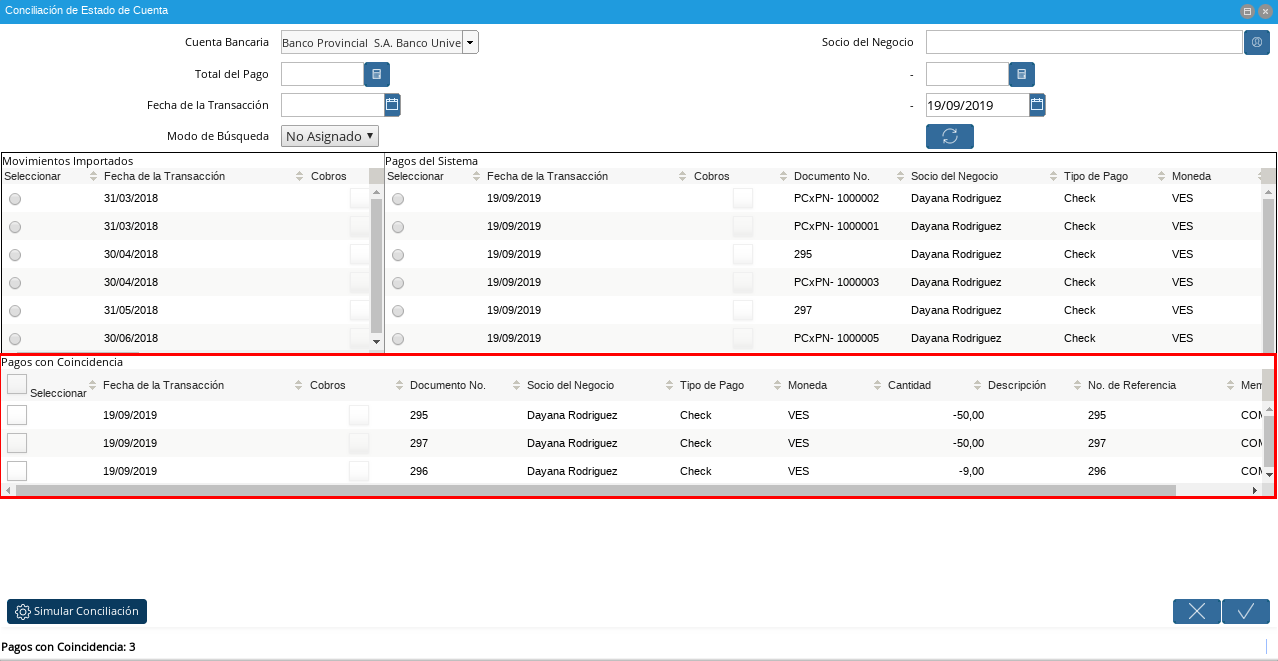The height and width of the screenshot is (661, 1278).
Task: Open calendar for Fecha de la Transacción
Action: point(392,105)
